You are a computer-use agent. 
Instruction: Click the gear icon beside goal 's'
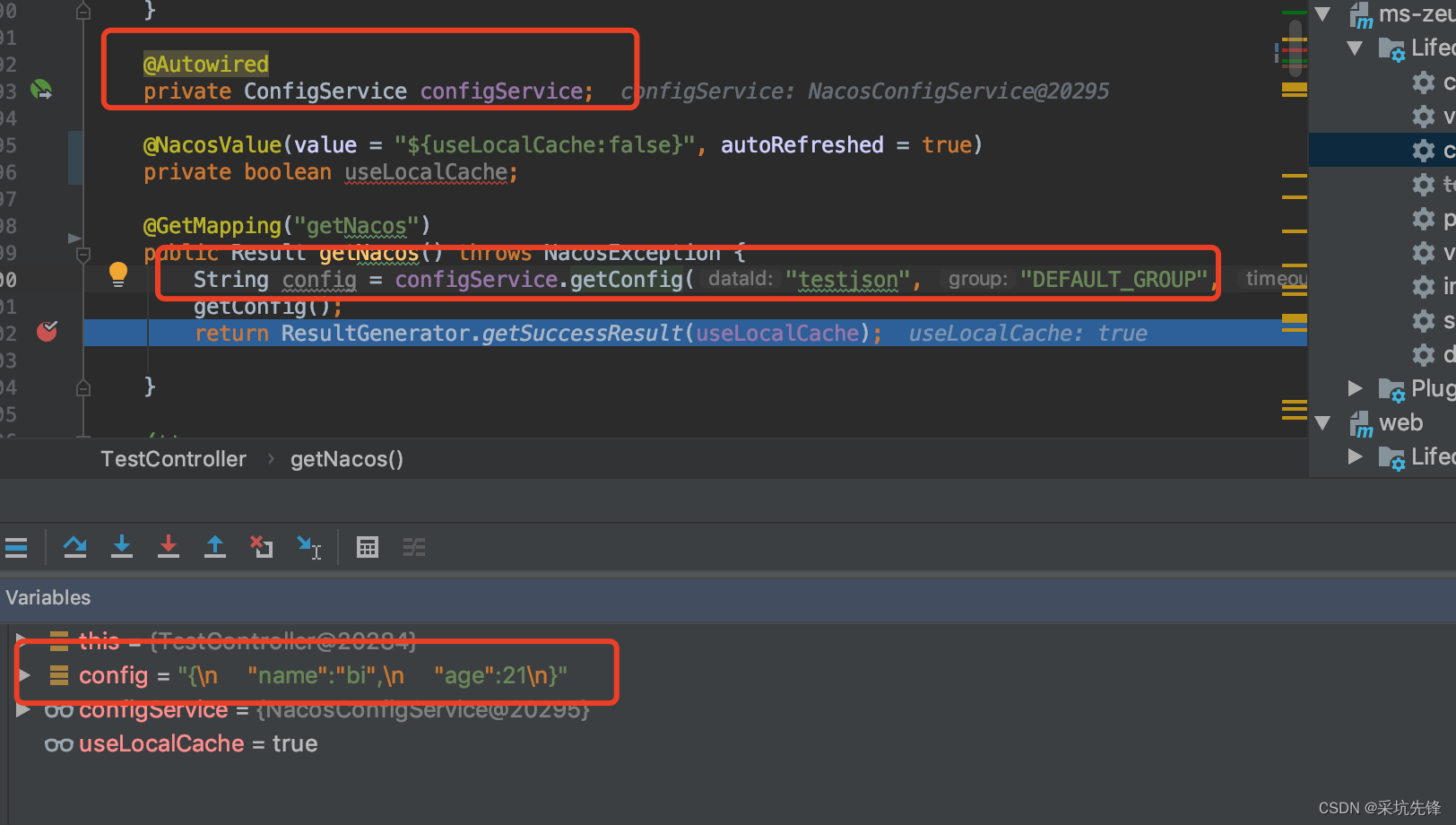pyautogui.click(x=1424, y=321)
